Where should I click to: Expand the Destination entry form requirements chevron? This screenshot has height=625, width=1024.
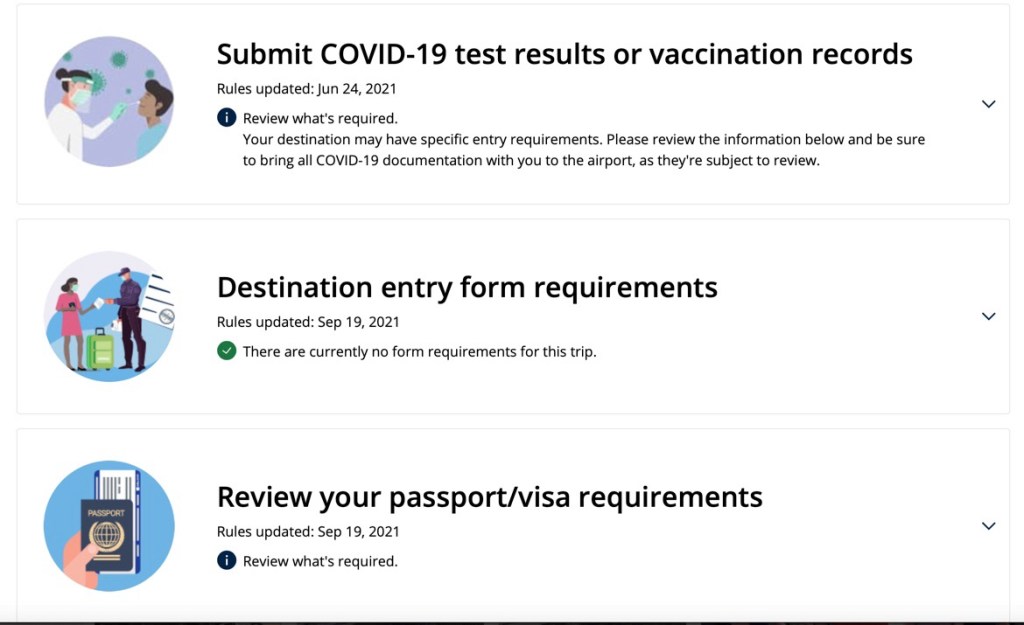(988, 316)
